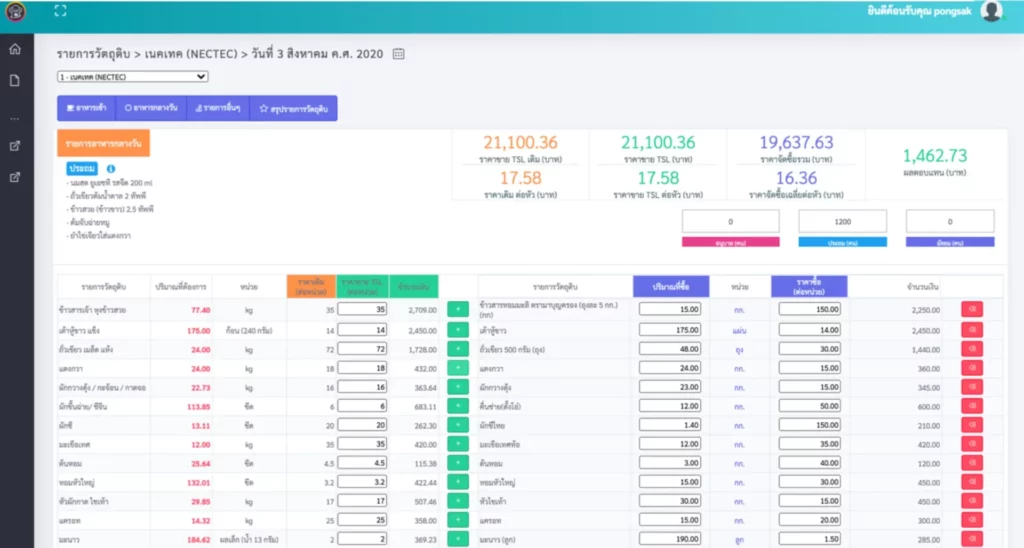Open the lower external-link icon in sidebar
The image size is (1024, 548).
[x=15, y=177]
